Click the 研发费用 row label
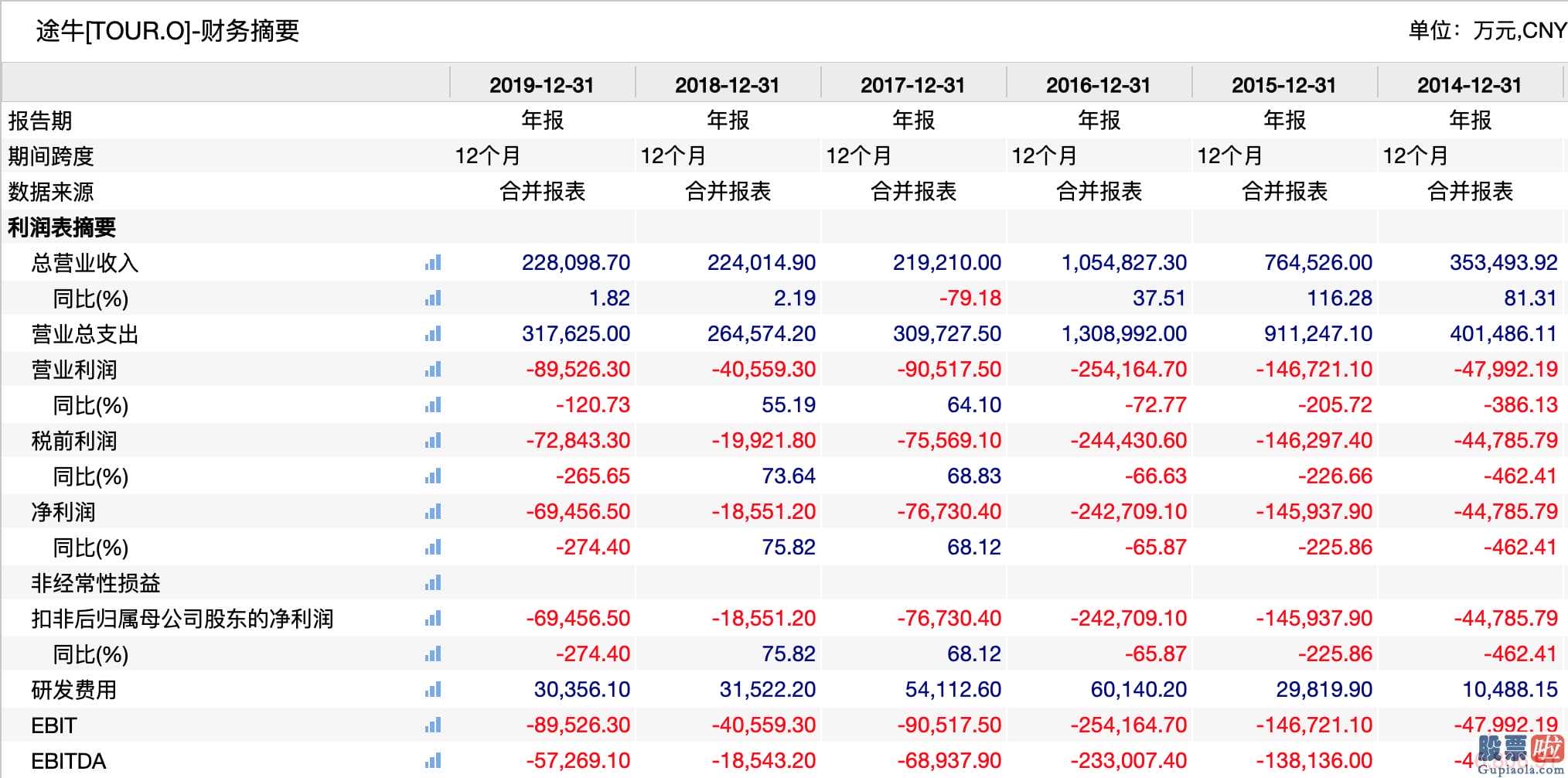Viewport: 1568px width, 778px height. point(74,690)
